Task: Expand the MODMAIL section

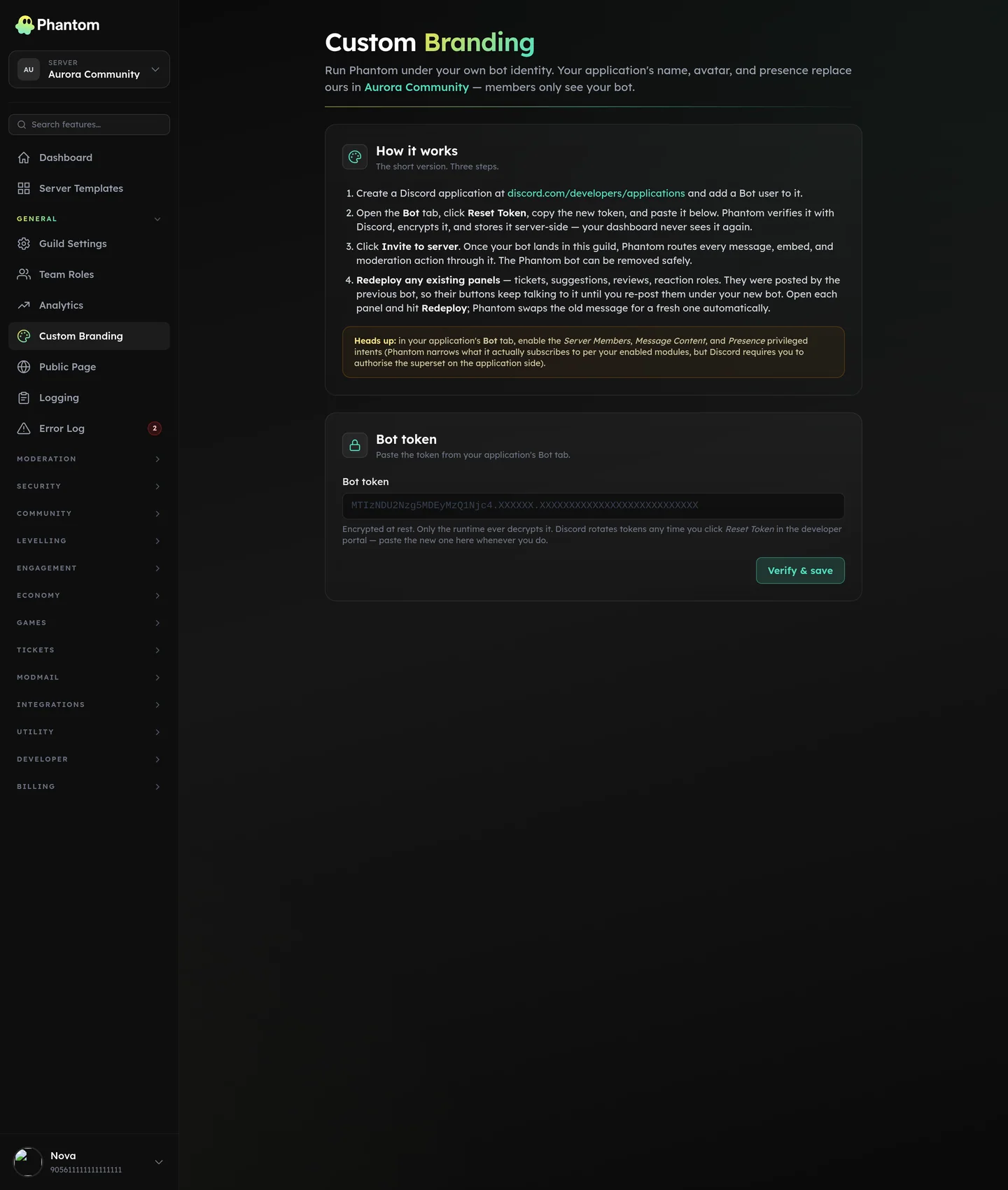Action: [x=89, y=678]
